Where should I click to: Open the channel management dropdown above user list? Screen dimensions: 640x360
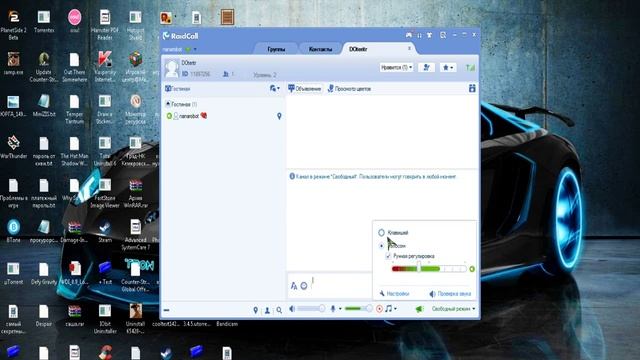(x=275, y=89)
